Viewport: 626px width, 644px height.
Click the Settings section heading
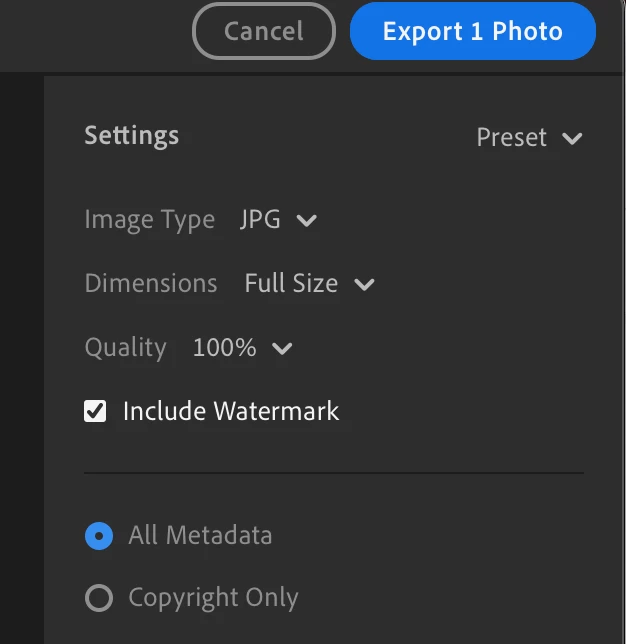132,136
